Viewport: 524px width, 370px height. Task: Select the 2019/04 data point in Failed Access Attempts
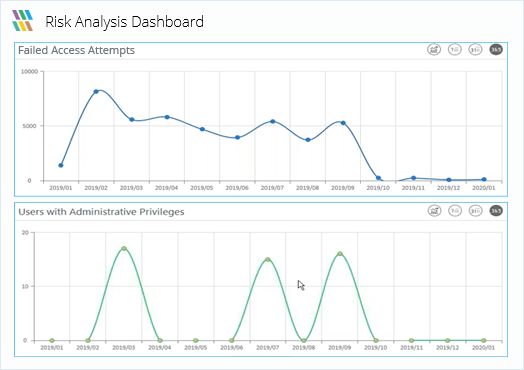[x=167, y=117]
